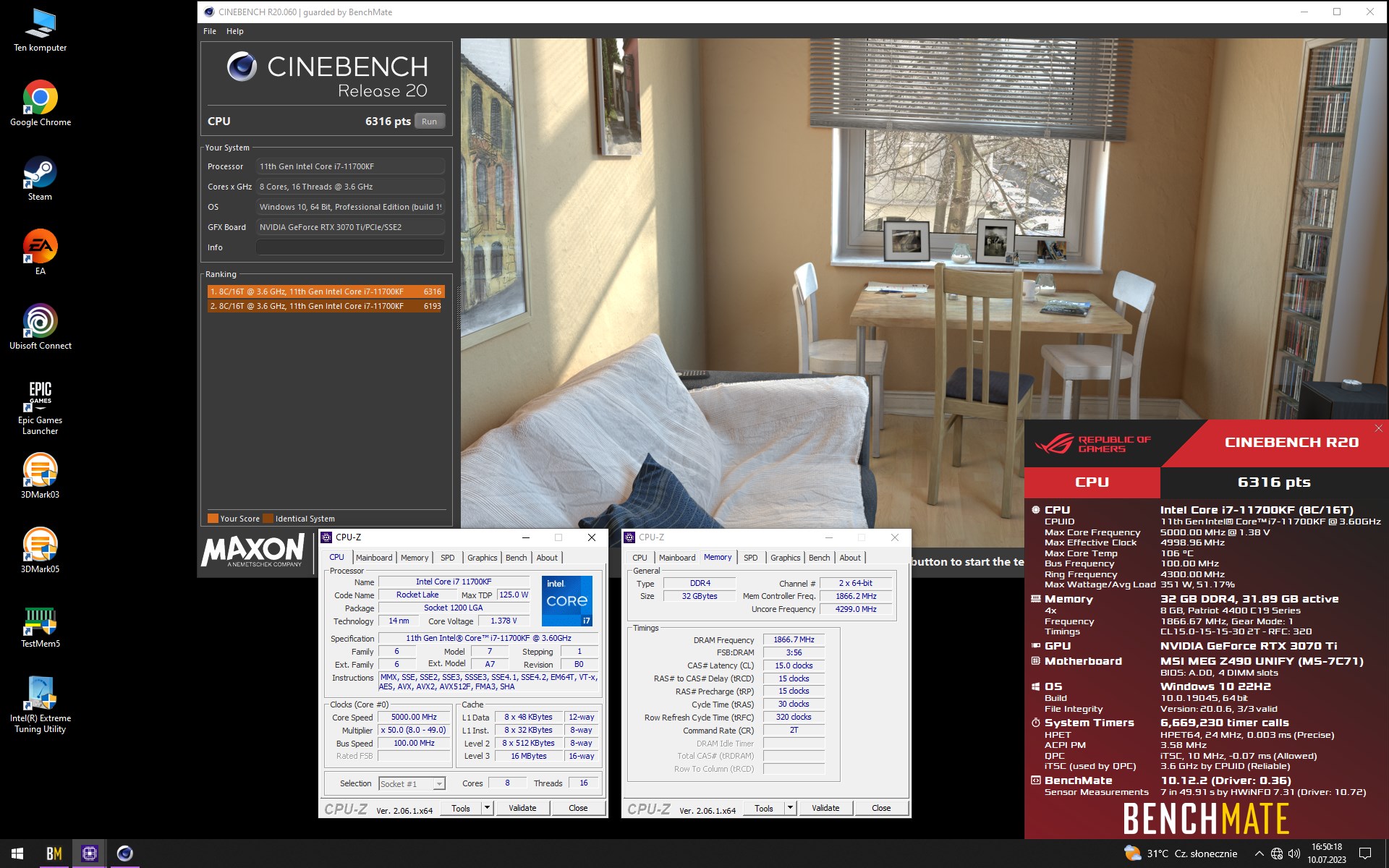1389x868 pixels.
Task: Open volume tray icon
Action: [1294, 854]
